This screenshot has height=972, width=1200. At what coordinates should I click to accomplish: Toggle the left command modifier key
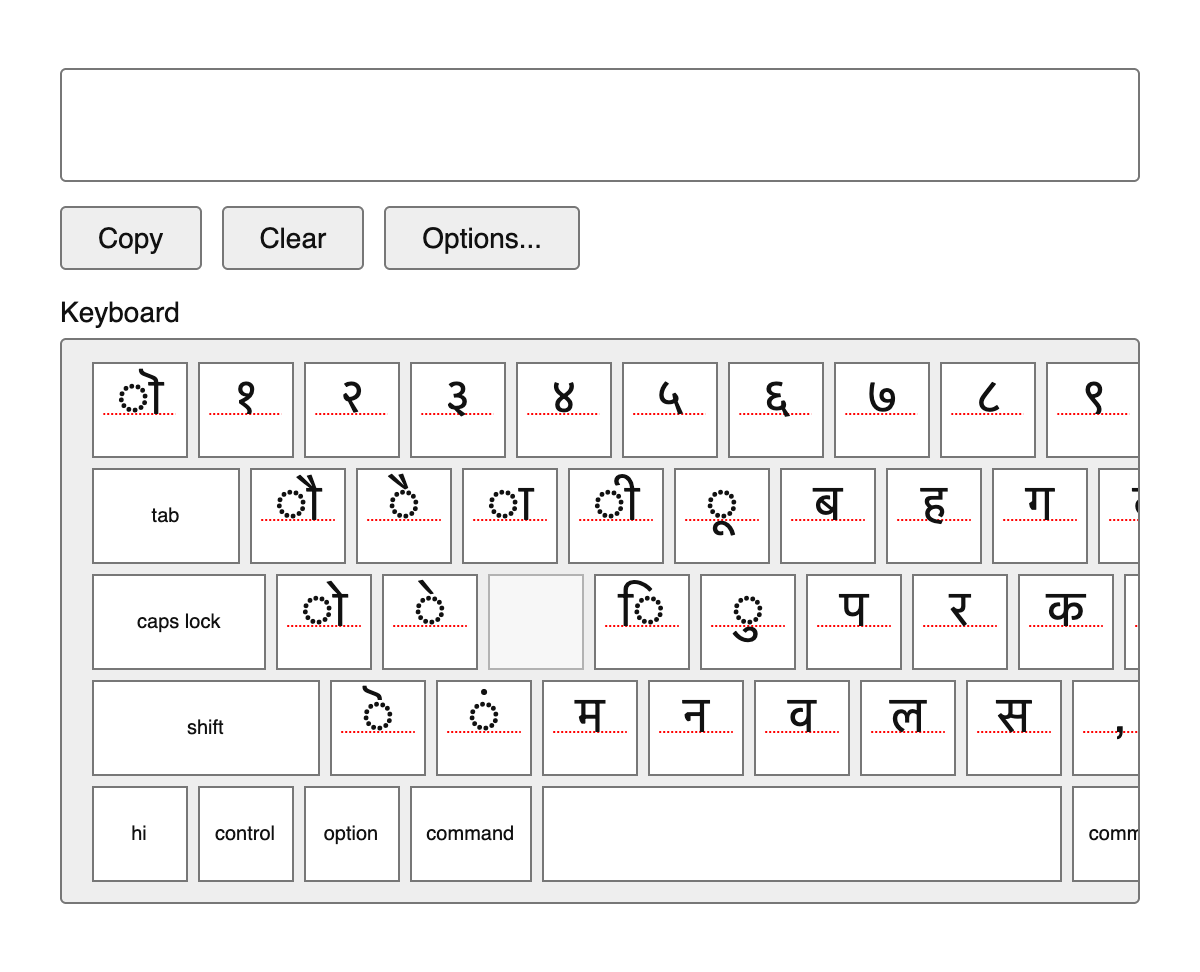(471, 834)
